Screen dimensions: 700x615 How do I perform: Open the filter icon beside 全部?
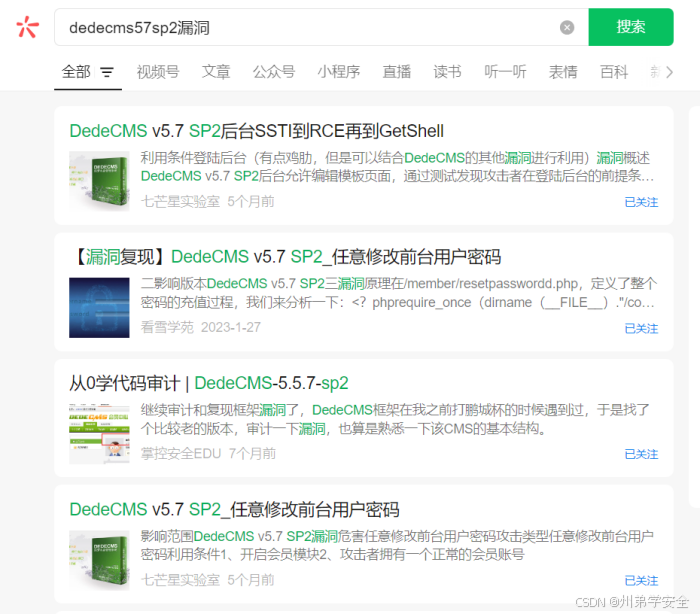point(107,72)
